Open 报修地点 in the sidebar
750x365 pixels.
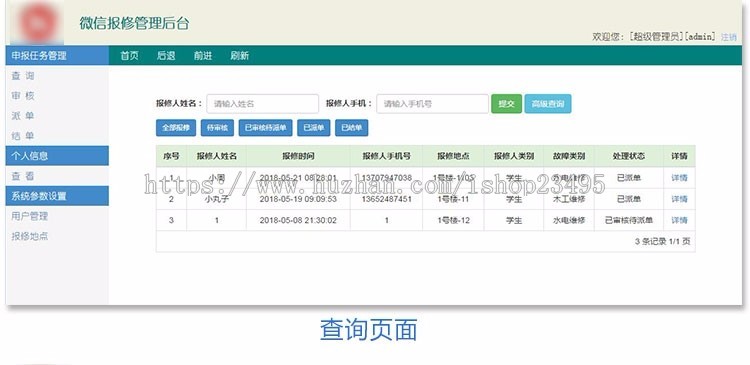(30, 236)
